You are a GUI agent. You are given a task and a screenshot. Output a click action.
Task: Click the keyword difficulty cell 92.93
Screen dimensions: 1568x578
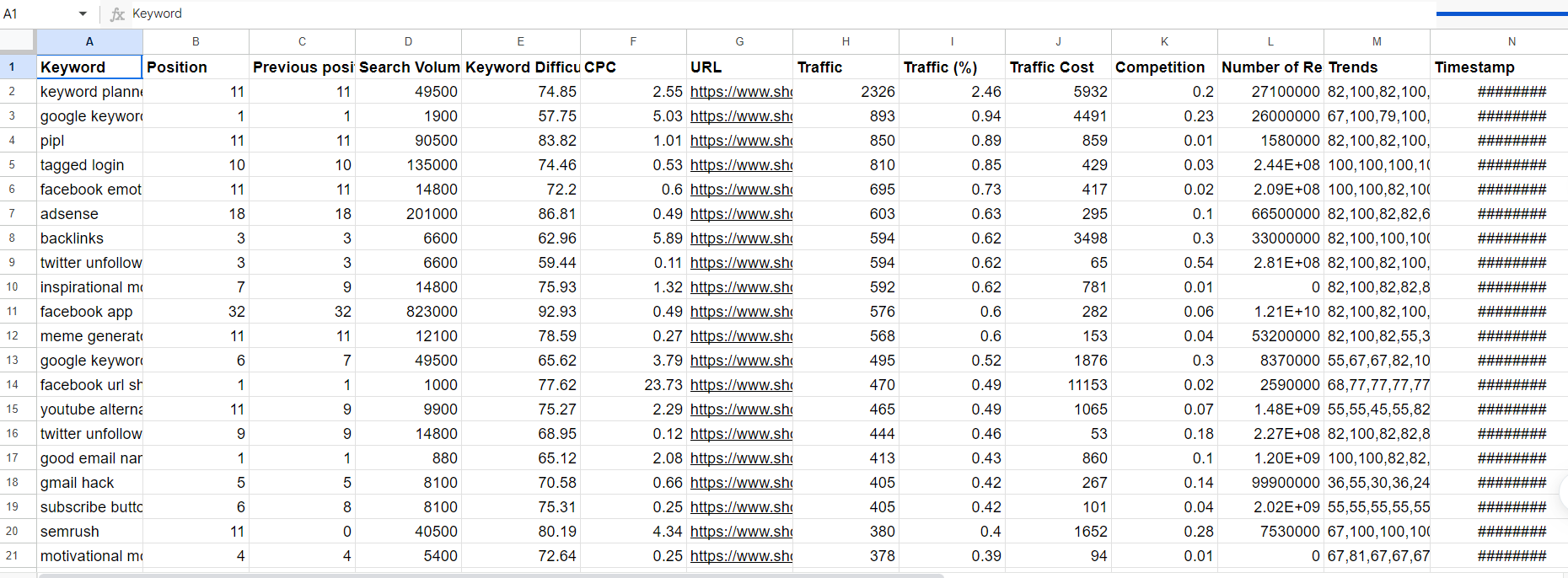(x=521, y=311)
